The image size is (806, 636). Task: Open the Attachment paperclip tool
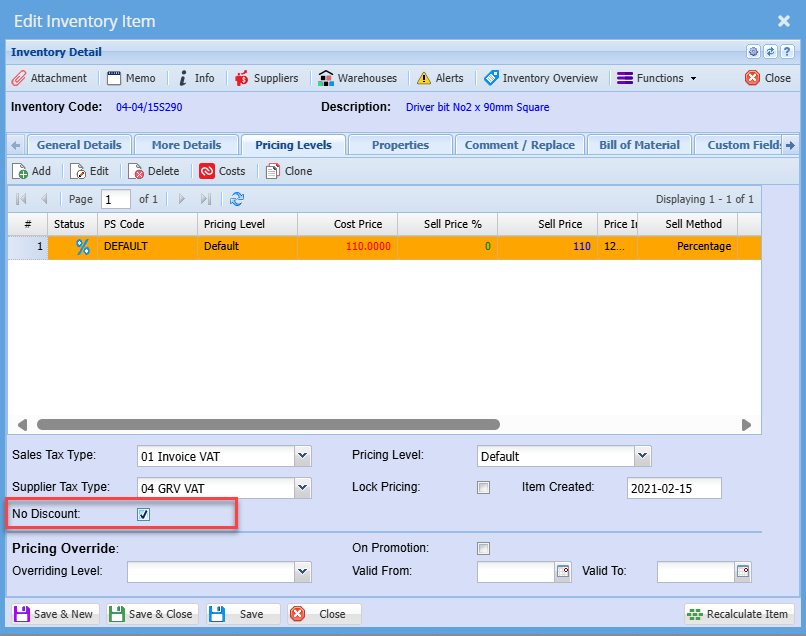pos(49,78)
